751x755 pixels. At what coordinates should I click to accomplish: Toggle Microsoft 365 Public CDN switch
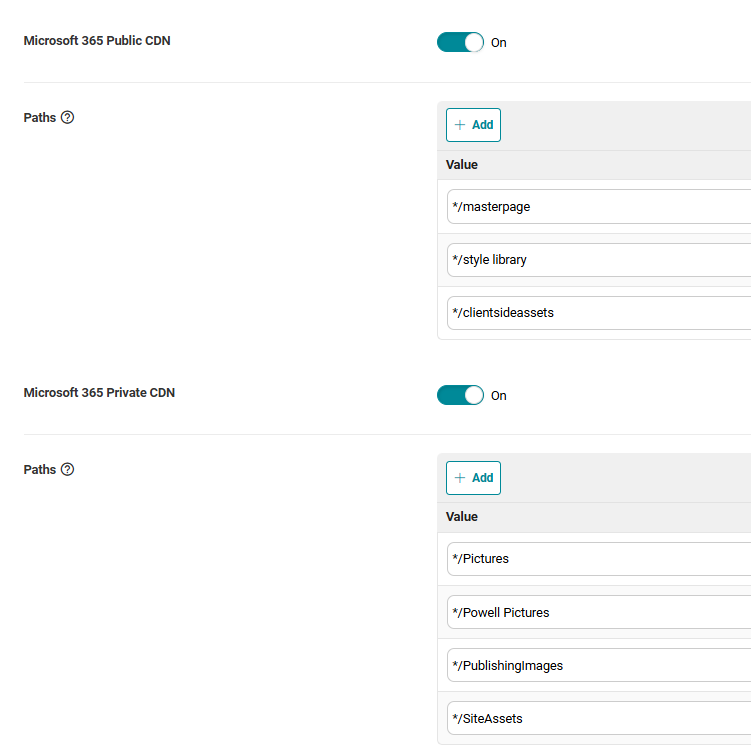(x=460, y=42)
